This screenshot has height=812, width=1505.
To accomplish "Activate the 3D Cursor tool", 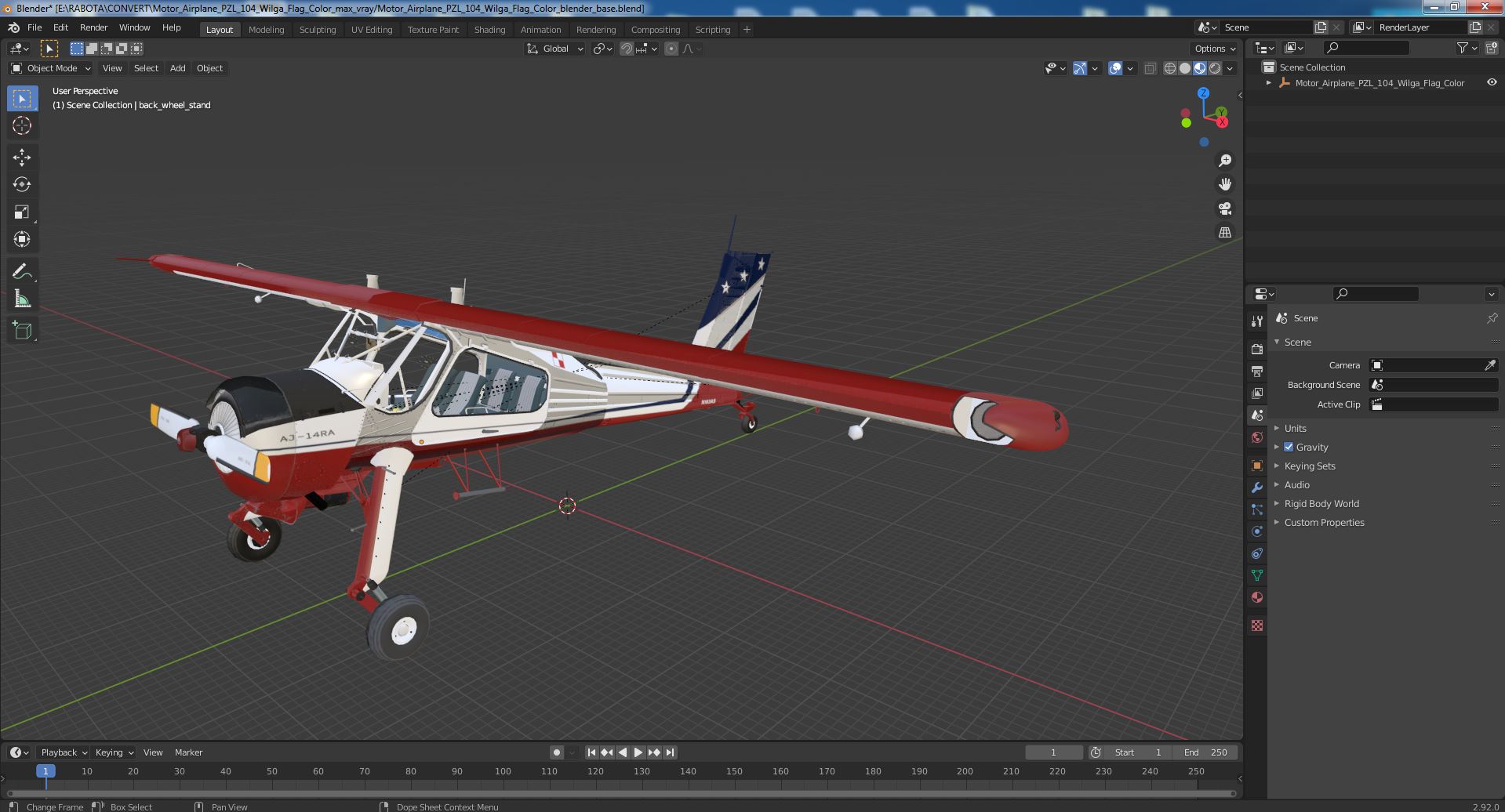I will [x=22, y=125].
